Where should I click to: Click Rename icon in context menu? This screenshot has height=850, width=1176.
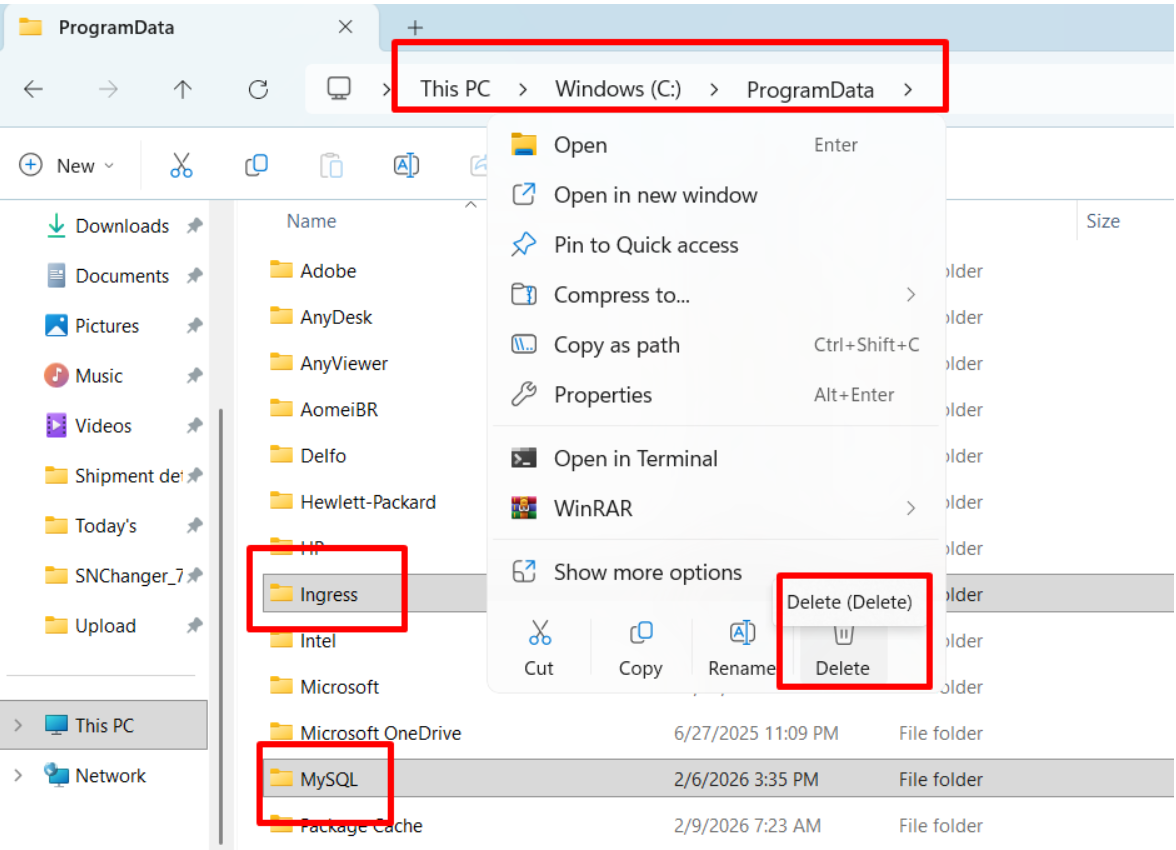coord(741,633)
